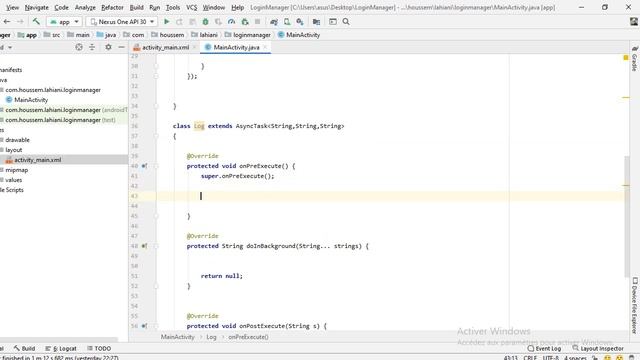Select the drawable folder in project tree
Screen dimensions: 640x360
point(17,140)
